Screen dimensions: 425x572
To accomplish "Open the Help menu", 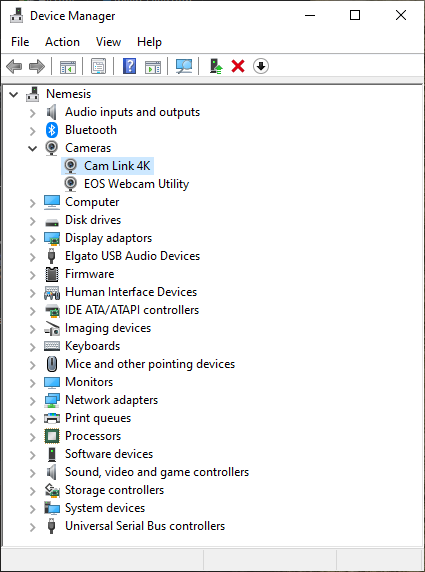I will click(149, 42).
